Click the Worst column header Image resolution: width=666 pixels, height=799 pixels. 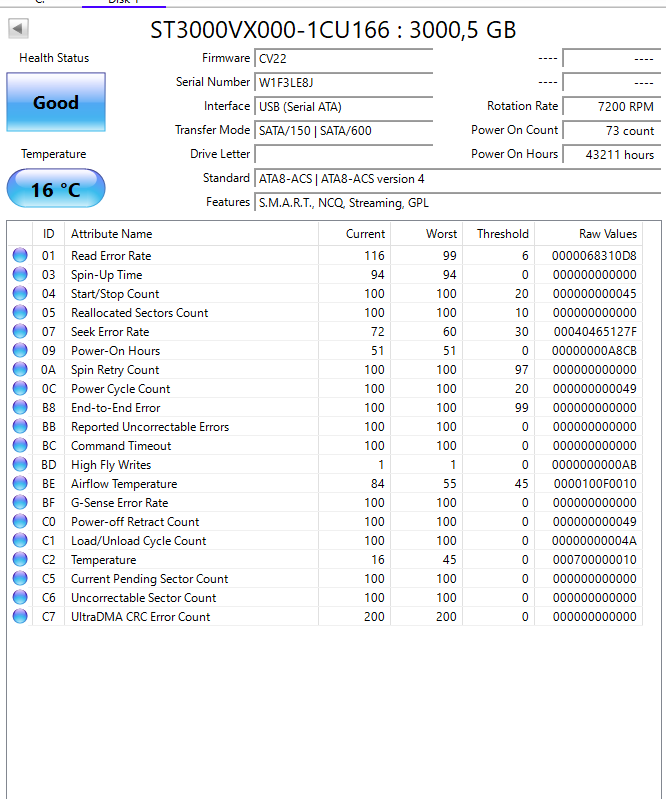point(427,234)
